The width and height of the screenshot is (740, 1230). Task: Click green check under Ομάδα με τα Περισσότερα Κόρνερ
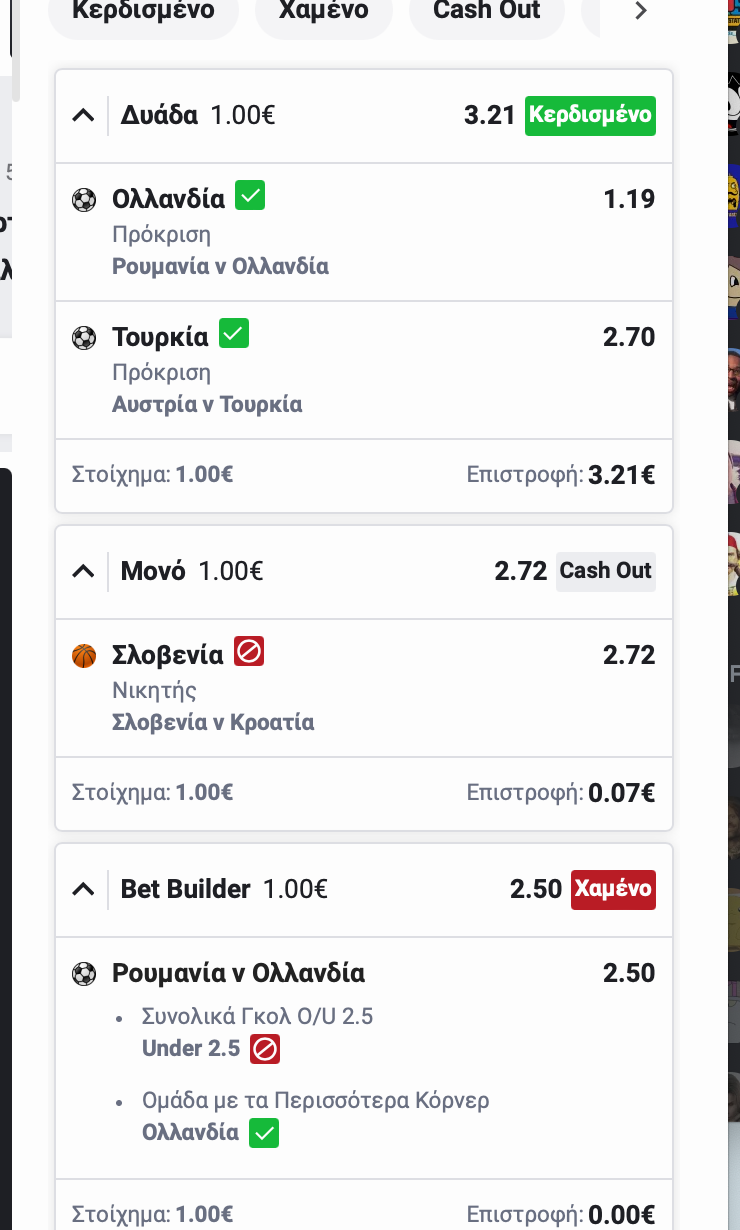[264, 1133]
